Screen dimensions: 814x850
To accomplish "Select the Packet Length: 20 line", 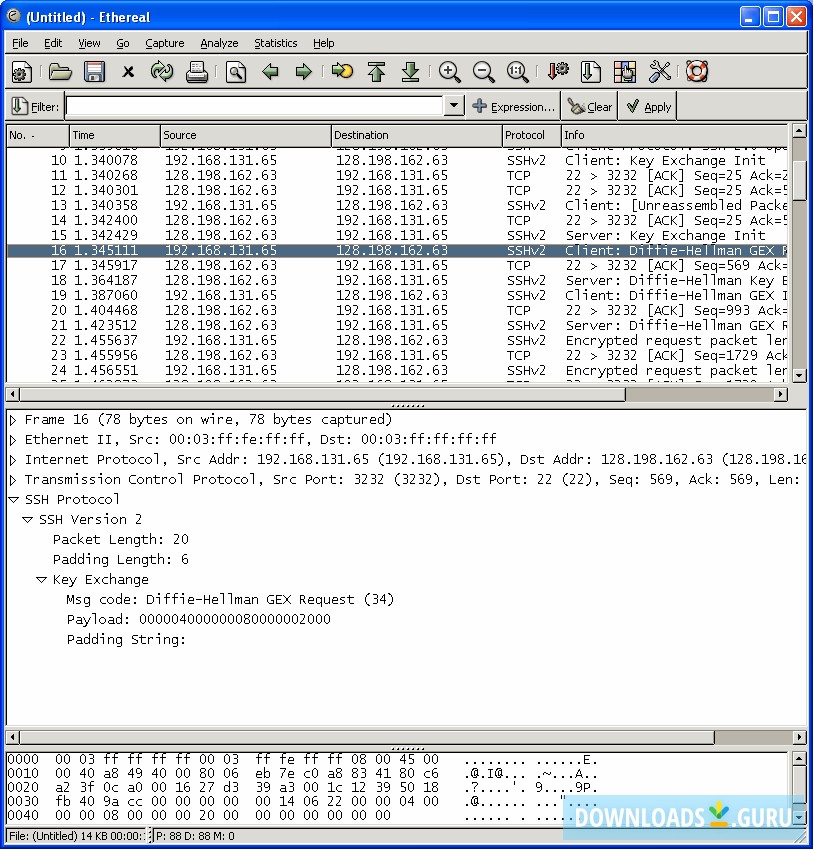I will coord(120,540).
